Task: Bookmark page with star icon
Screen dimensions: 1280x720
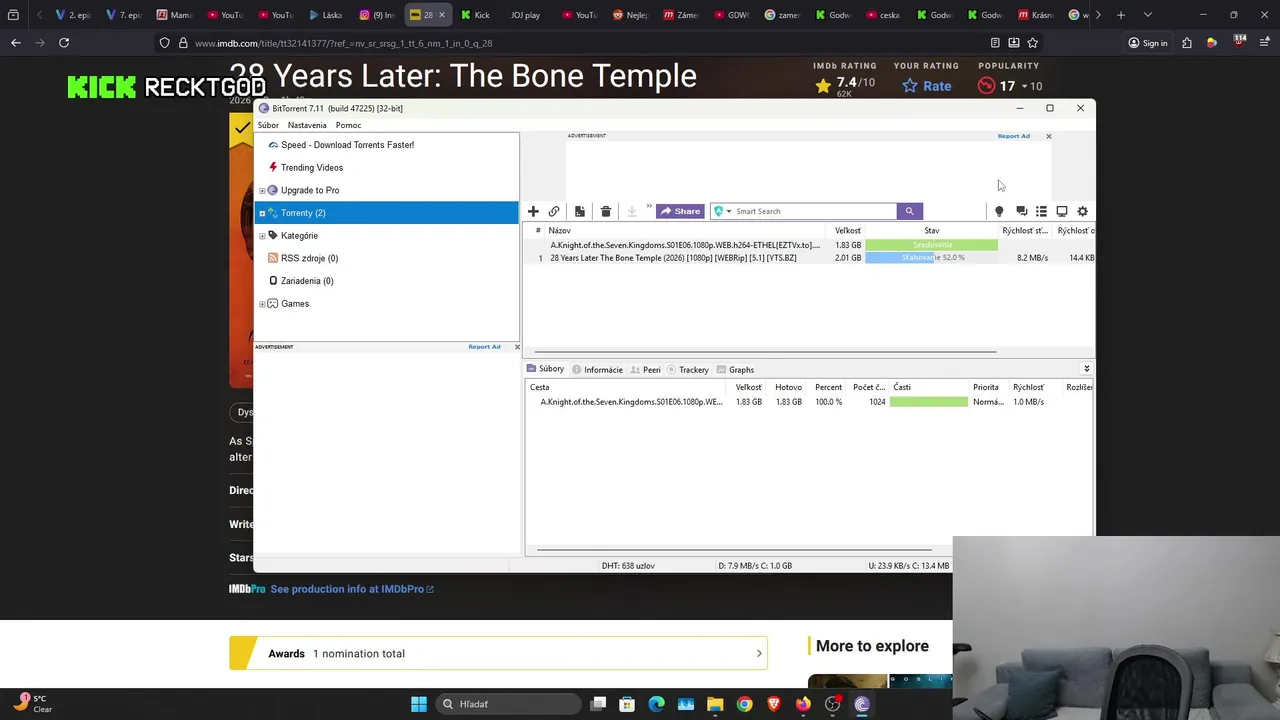Action: (1032, 43)
